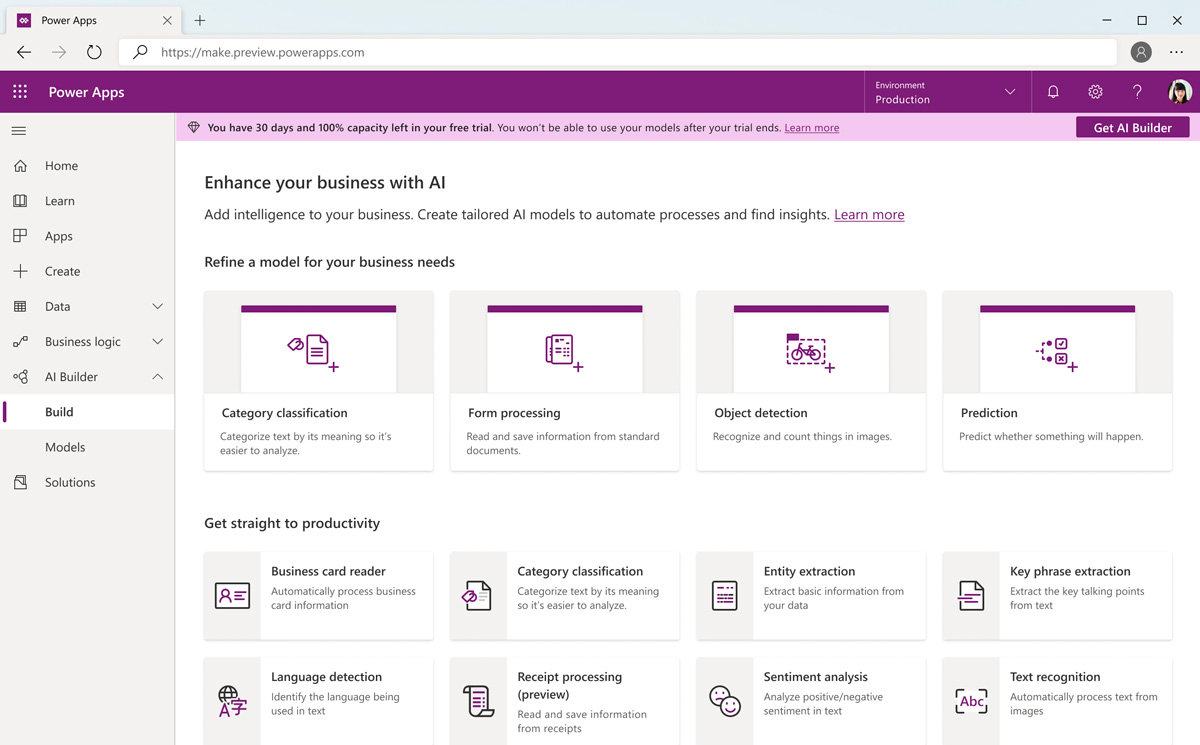Close the Power Apps browser tab
The width and height of the screenshot is (1200, 745).
[167, 20]
